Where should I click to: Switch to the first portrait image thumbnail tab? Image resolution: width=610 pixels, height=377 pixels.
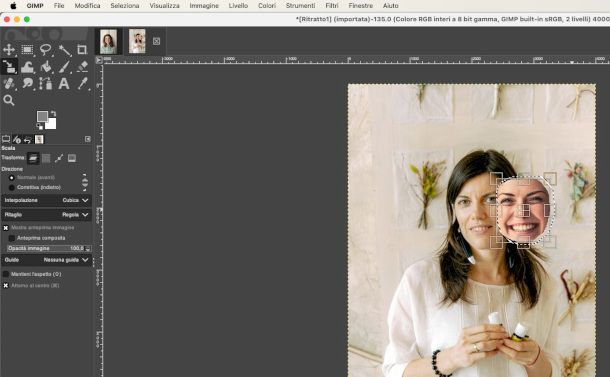tap(108, 41)
